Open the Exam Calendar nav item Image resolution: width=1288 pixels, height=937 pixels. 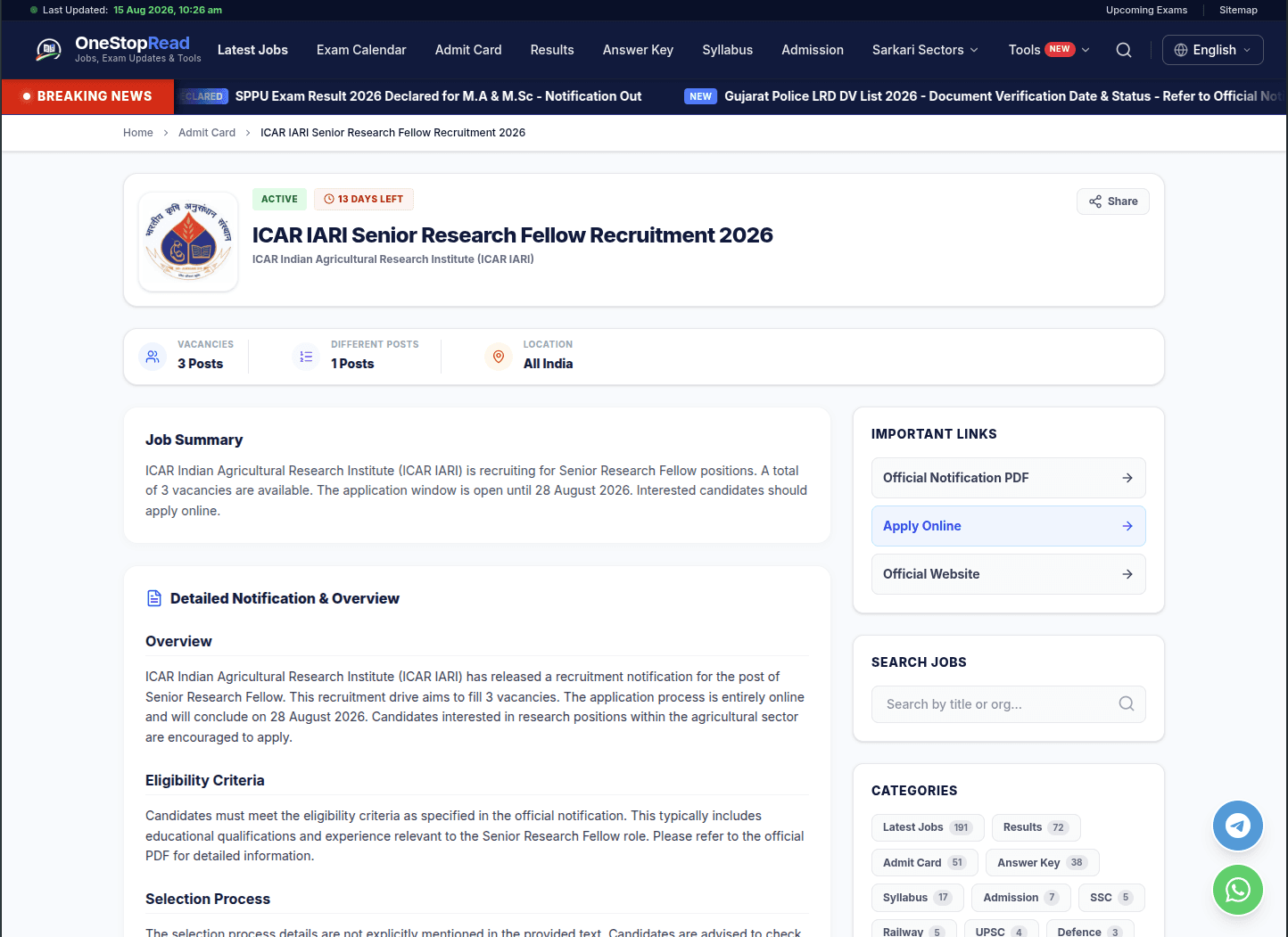point(361,50)
